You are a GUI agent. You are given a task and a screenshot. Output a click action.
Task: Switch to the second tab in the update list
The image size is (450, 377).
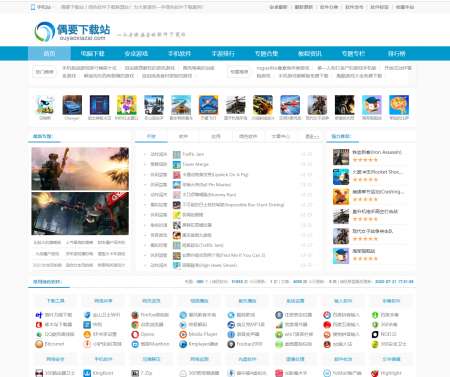[x=183, y=136]
